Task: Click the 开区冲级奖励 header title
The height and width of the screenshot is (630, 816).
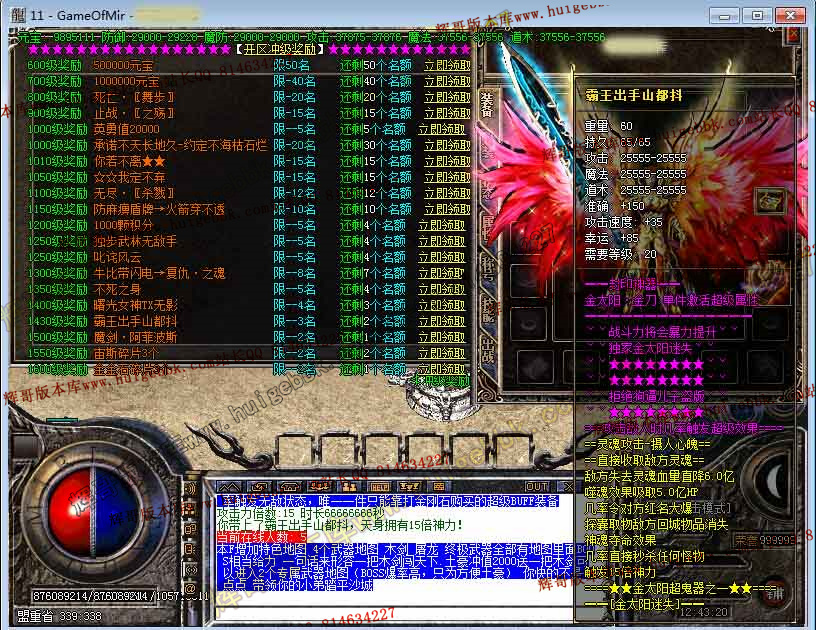Action: [279, 49]
